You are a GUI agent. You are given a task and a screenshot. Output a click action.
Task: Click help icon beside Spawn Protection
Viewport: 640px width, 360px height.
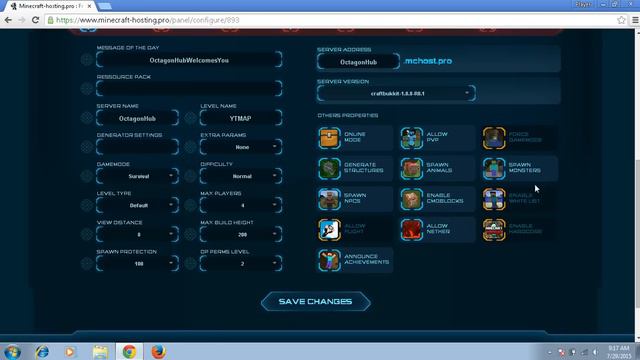[x=87, y=264]
